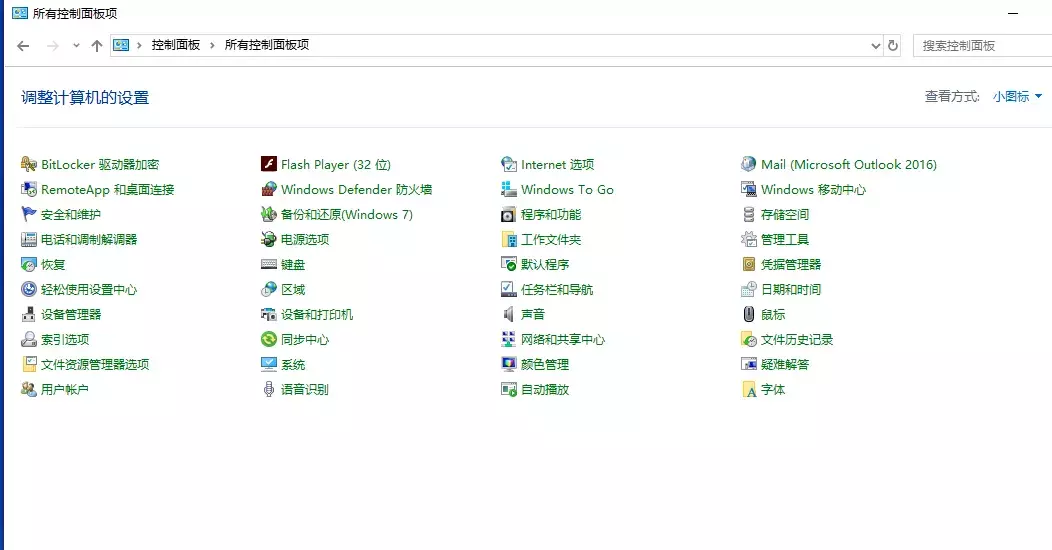Image resolution: width=1052 pixels, height=550 pixels.
Task: Click the Windows To Go icon
Action: pos(509,189)
